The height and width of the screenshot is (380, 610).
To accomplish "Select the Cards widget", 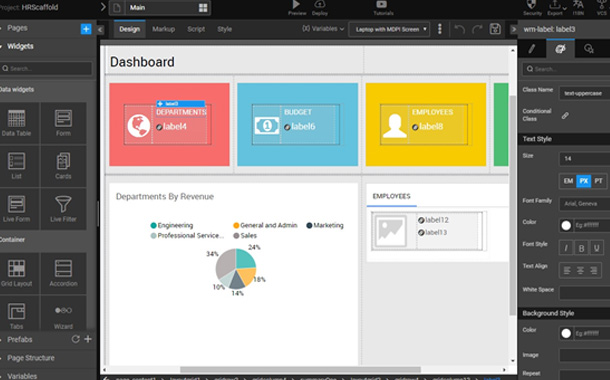I will point(63,166).
